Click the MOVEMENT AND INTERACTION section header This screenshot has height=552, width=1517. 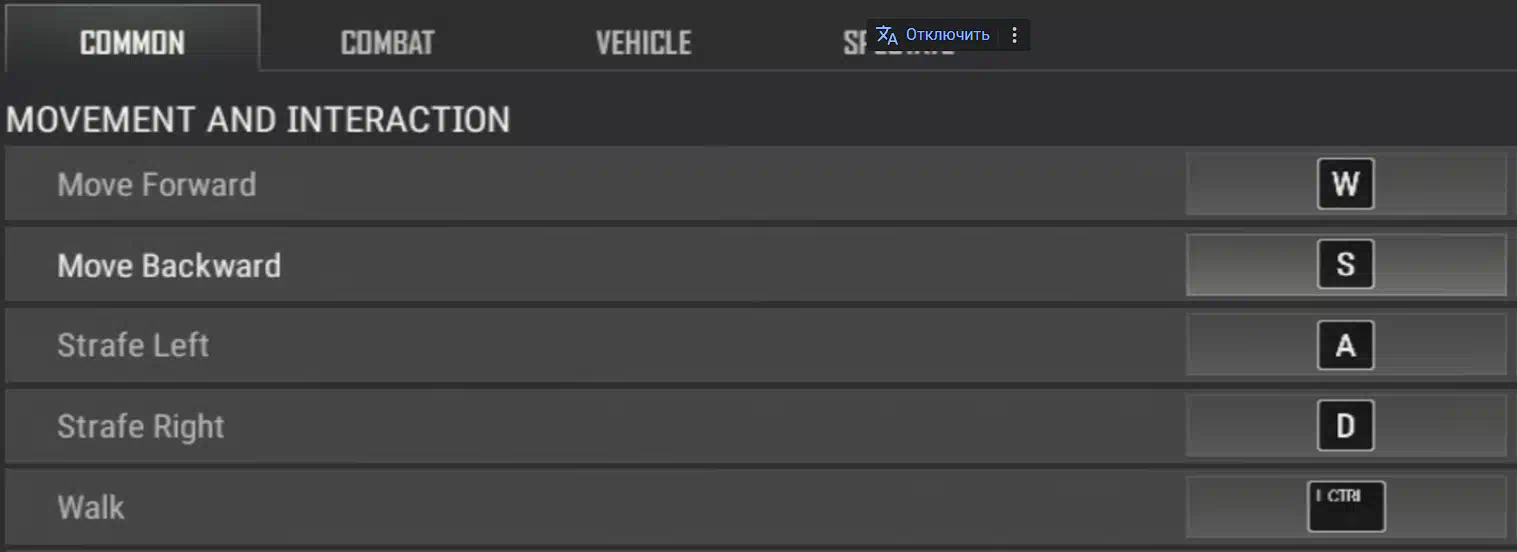(x=258, y=120)
